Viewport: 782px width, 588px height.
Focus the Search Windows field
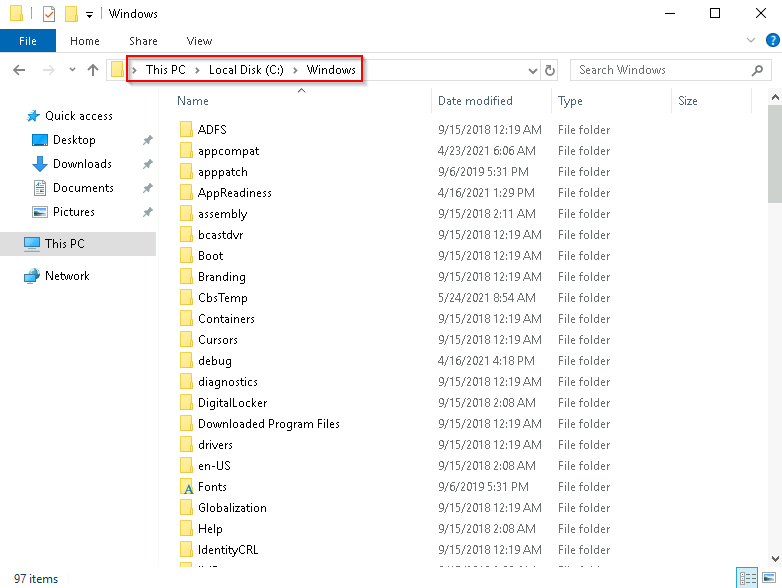pos(671,70)
